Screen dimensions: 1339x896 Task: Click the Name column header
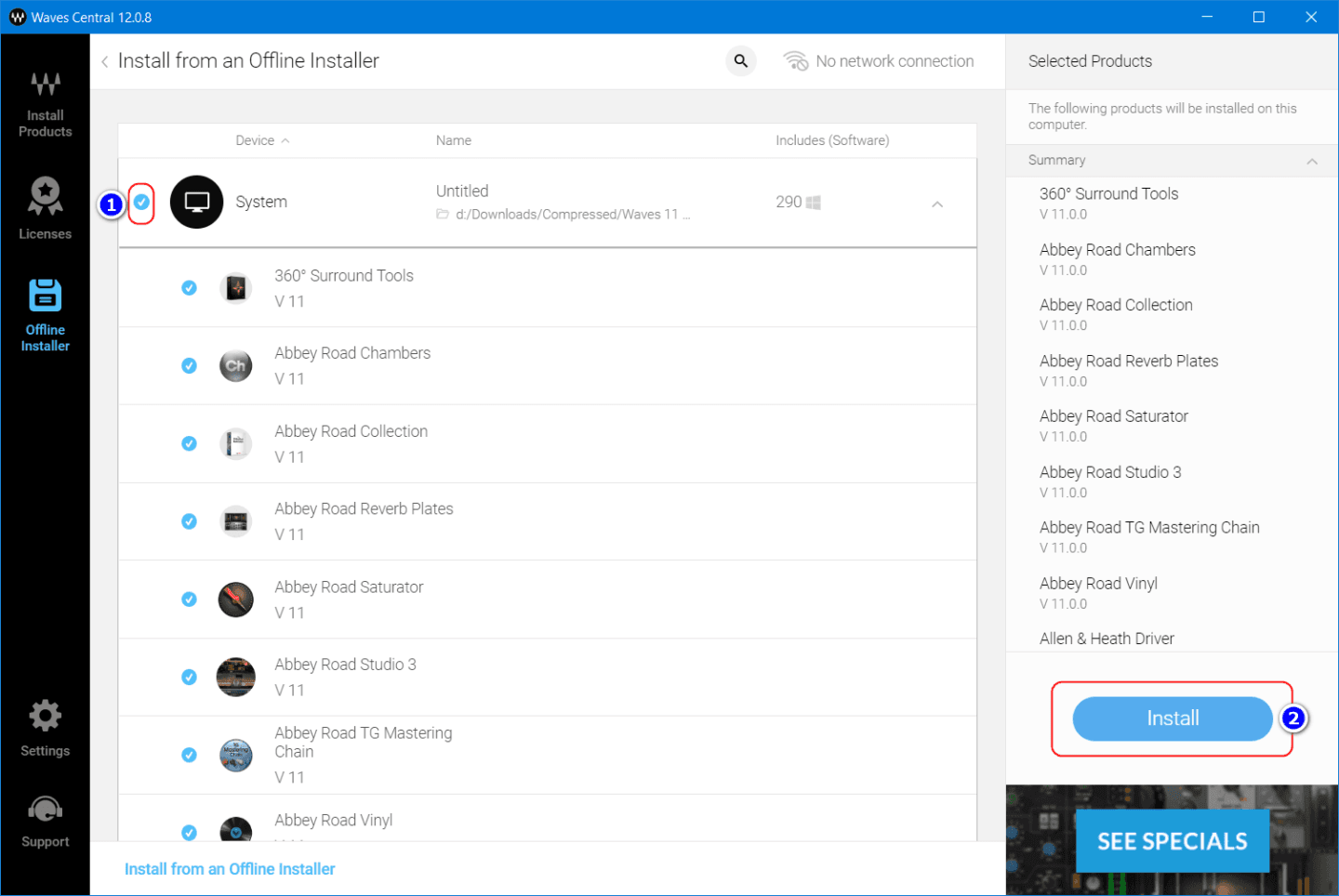(454, 140)
